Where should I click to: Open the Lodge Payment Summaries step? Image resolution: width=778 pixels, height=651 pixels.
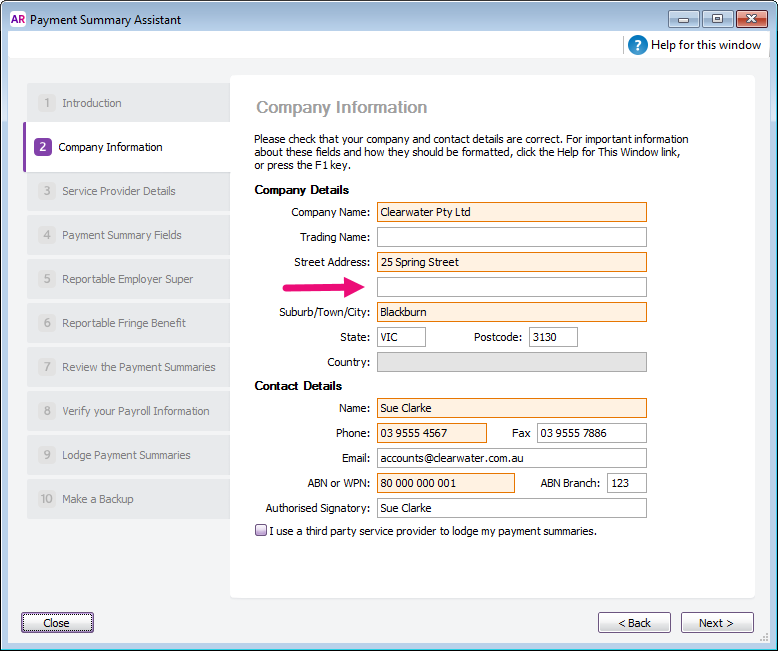[x=127, y=455]
